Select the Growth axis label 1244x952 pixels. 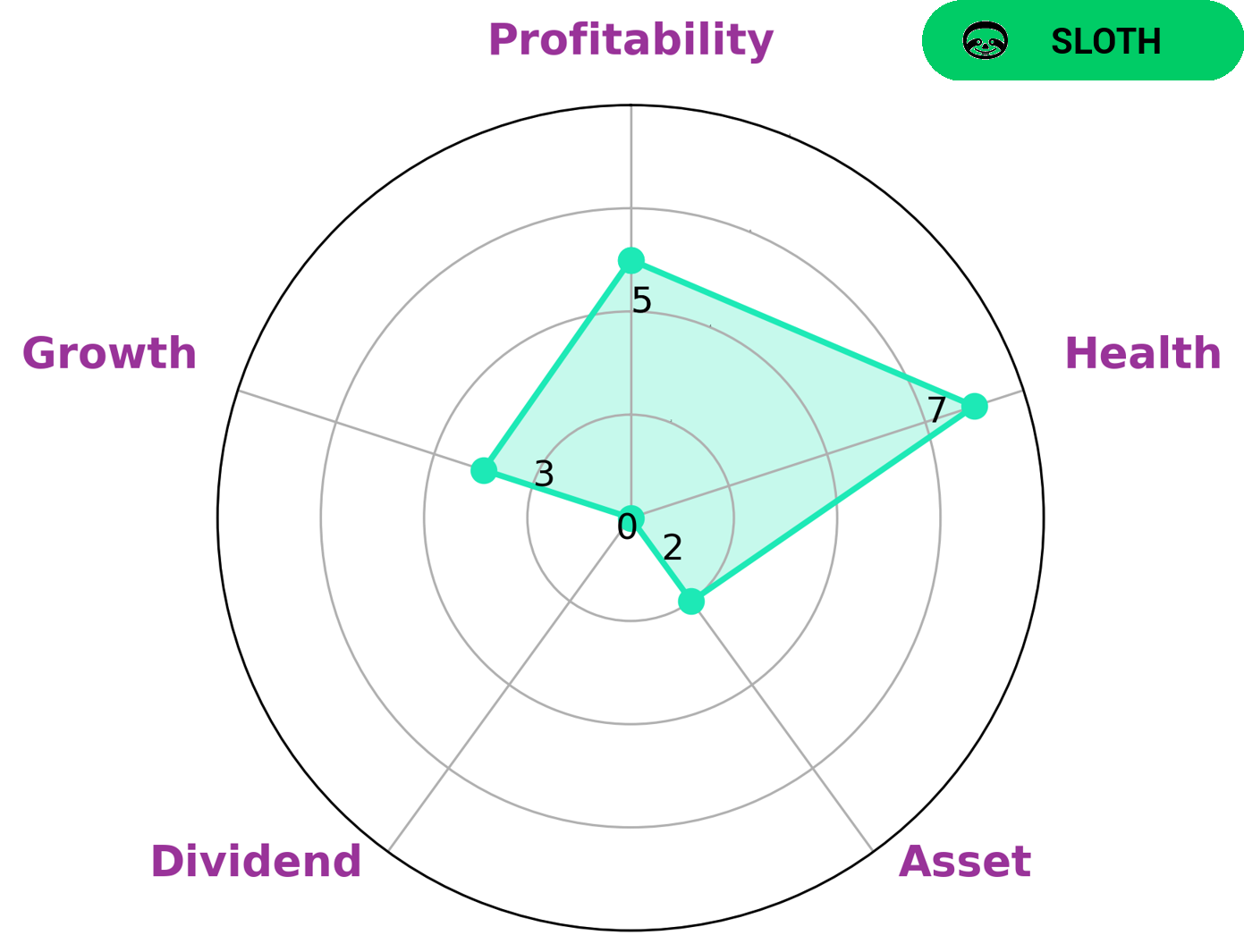[x=109, y=354]
